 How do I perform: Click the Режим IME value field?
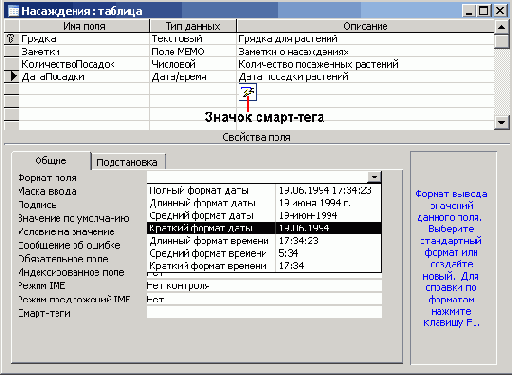(264, 286)
